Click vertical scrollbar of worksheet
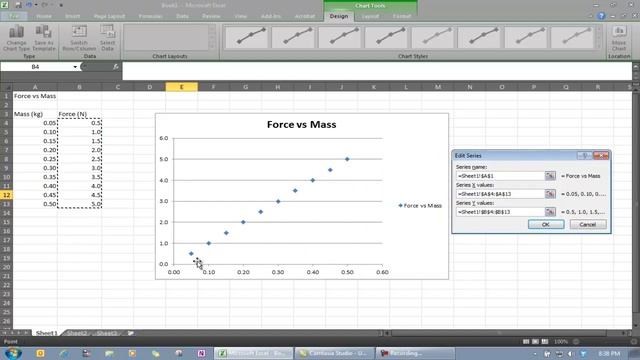 (x=636, y=208)
